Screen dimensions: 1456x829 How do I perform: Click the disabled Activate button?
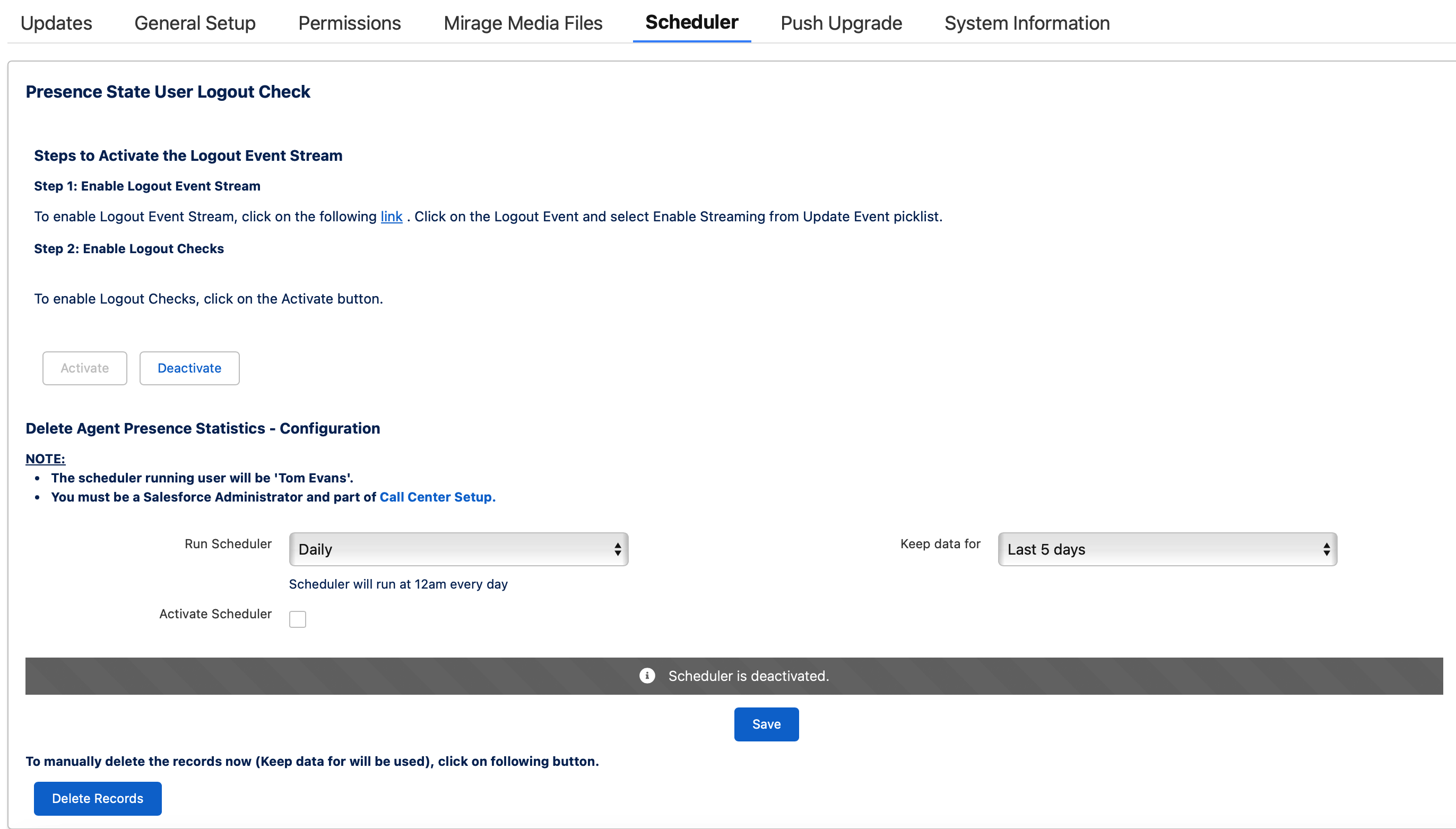pyautogui.click(x=85, y=368)
